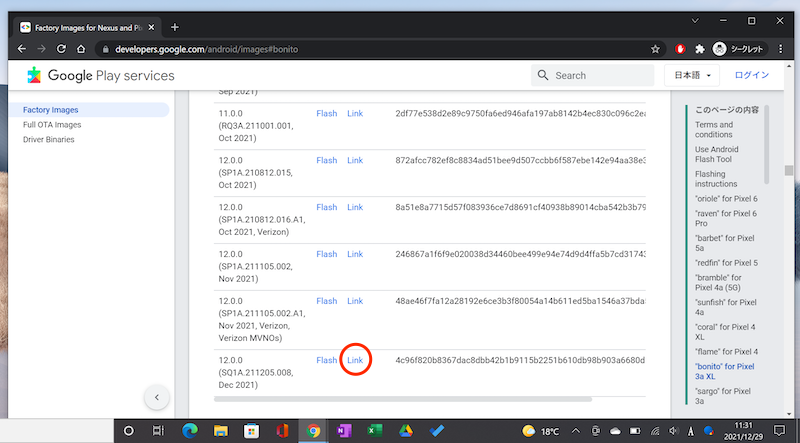Click the Google Play services logo
Image resolution: width=800 pixels, height=443 pixels.
(x=100, y=76)
